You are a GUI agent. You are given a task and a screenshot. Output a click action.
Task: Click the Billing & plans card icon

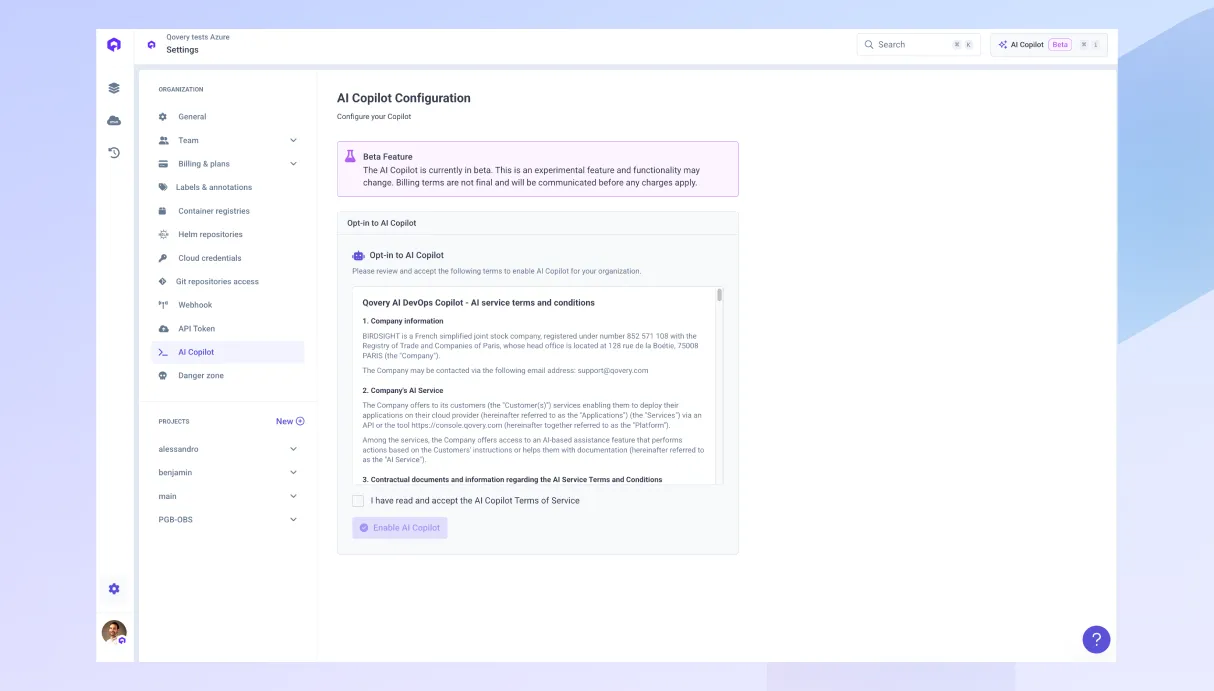tap(163, 164)
